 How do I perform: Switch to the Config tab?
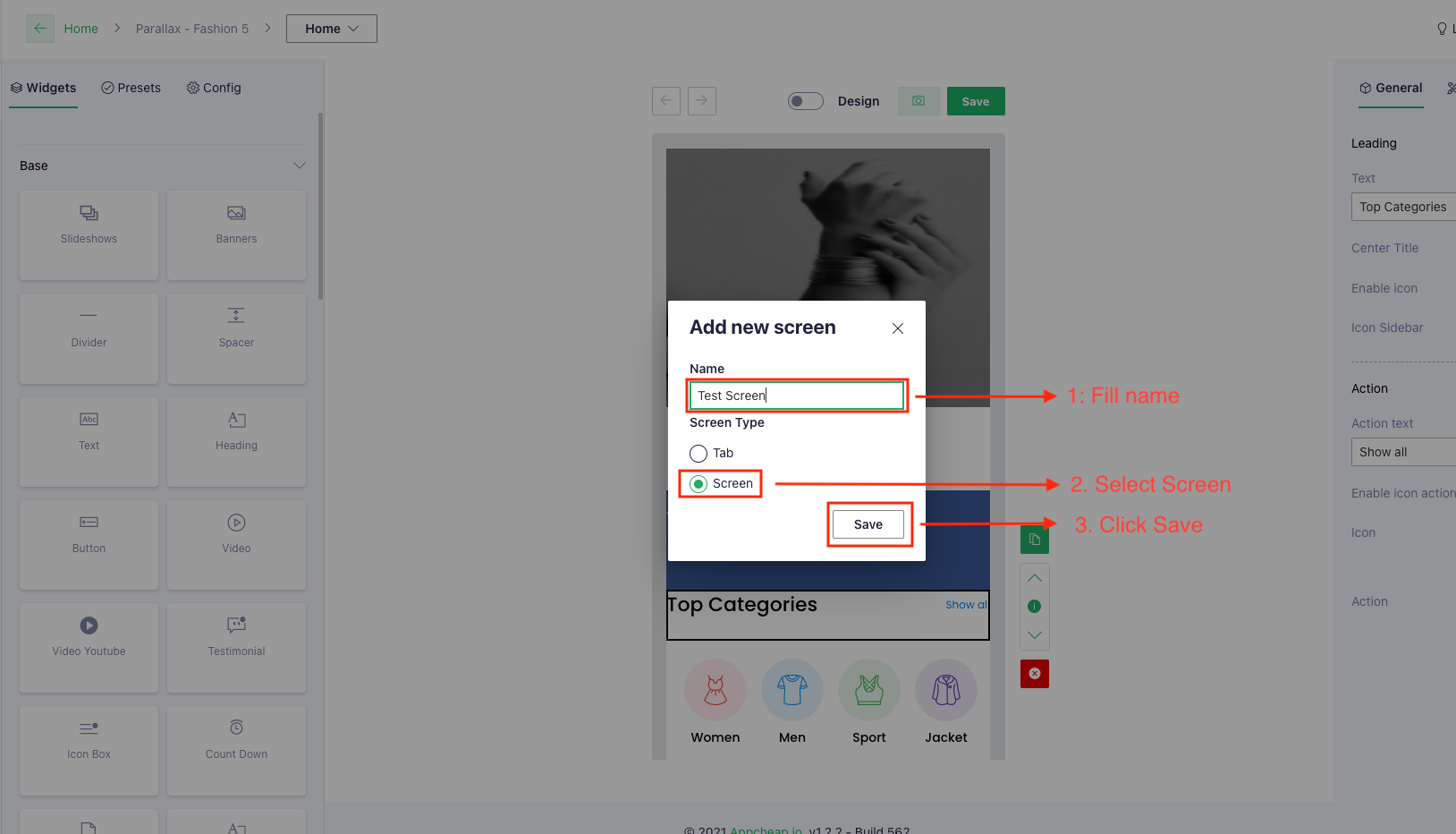pyautogui.click(x=213, y=87)
